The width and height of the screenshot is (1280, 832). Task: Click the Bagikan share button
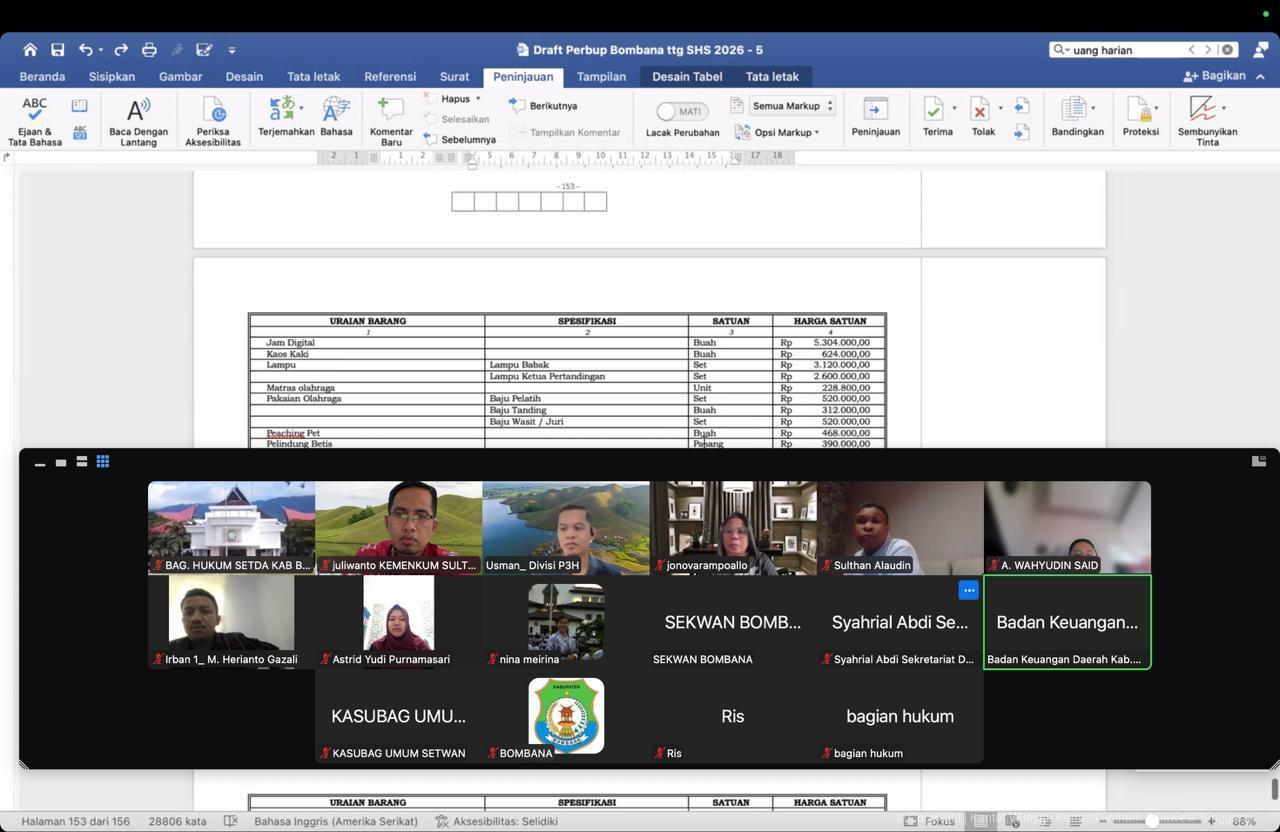(1214, 76)
